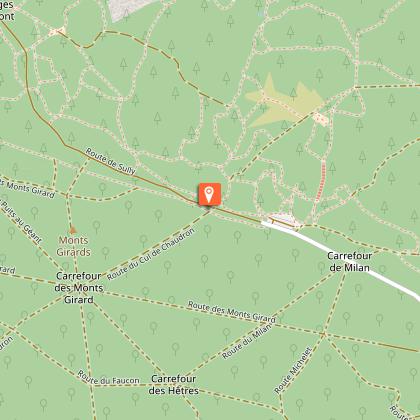Screen dimensions: 420x420
Task: Click the red dashed footpath segment
Action: 321,181
